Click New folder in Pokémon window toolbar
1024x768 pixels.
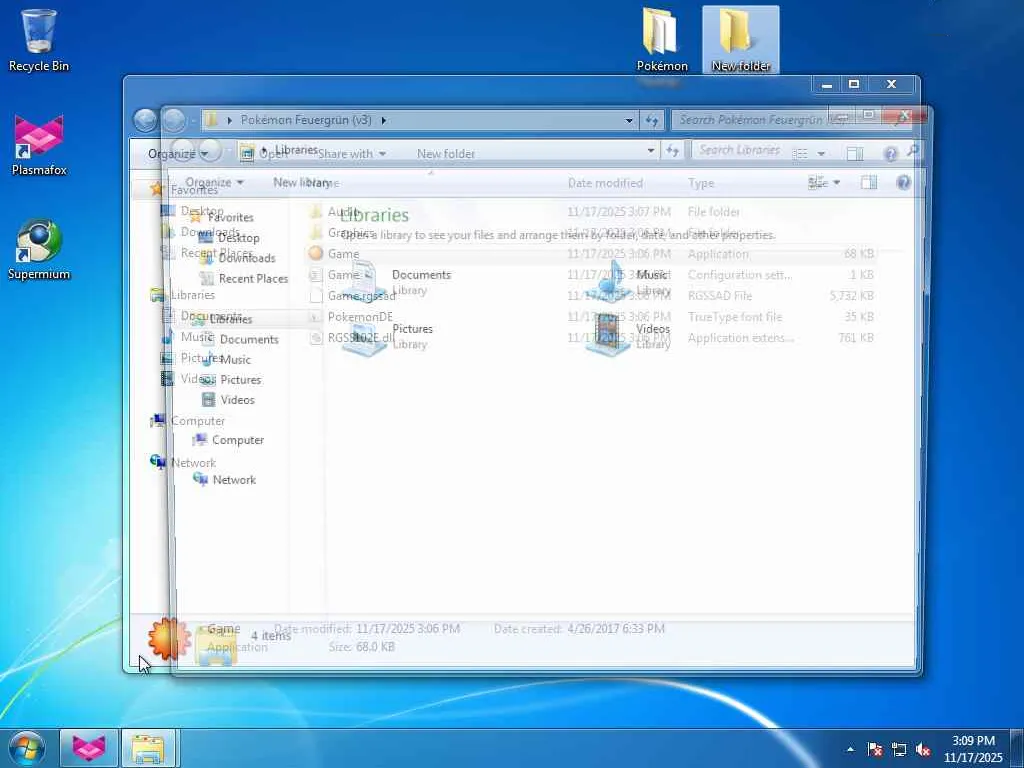coord(445,154)
